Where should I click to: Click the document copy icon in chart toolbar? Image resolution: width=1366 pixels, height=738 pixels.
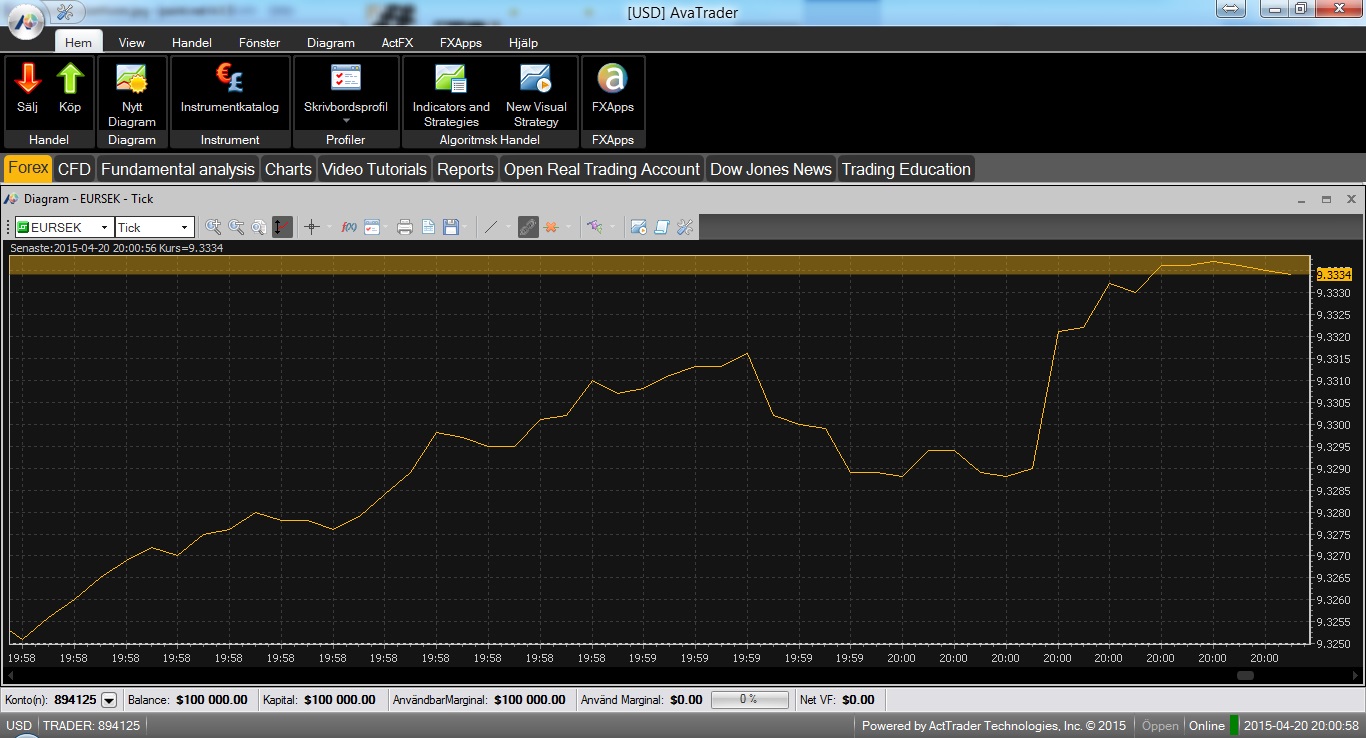point(428,227)
